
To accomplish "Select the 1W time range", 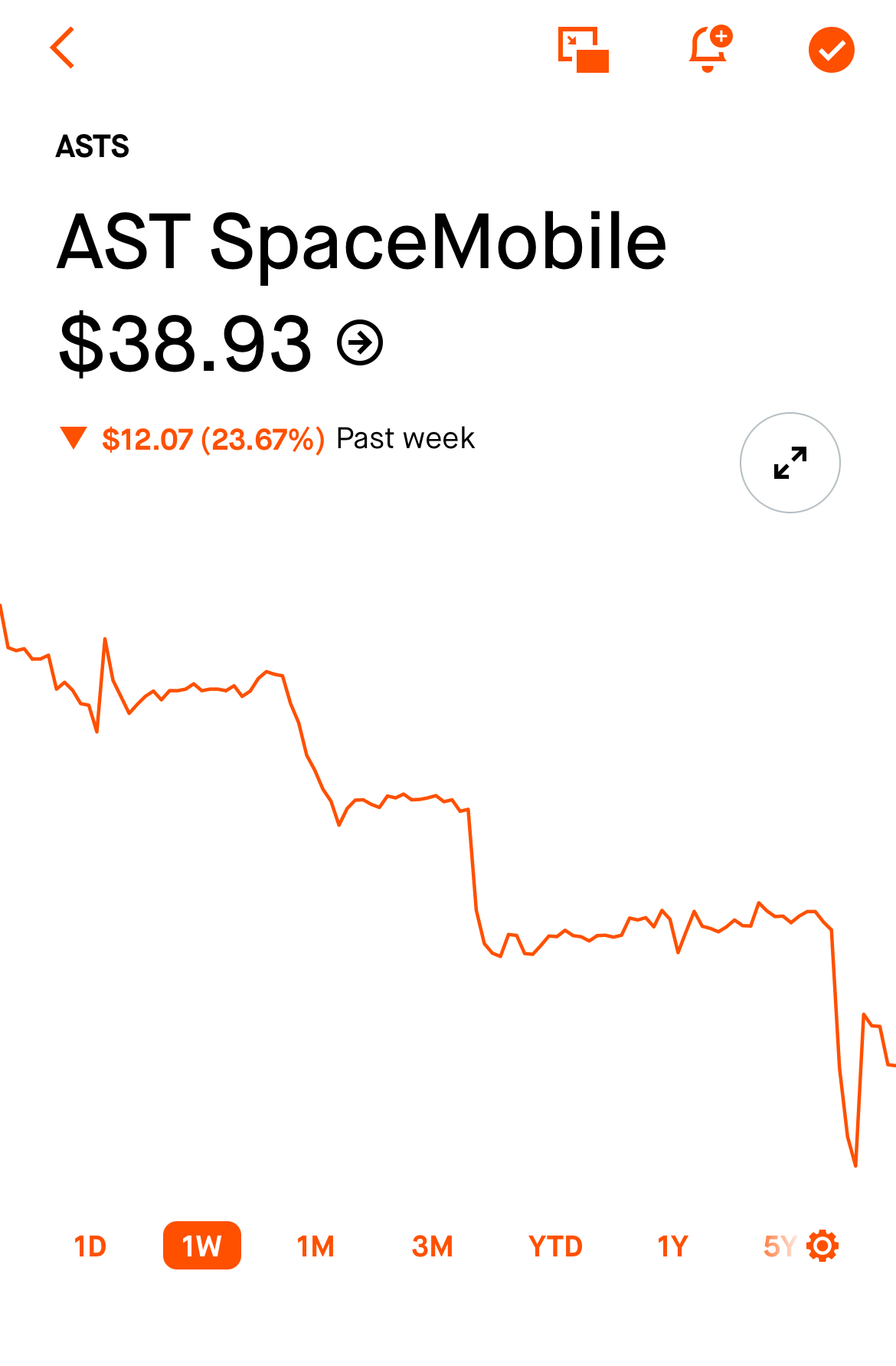I will 202,1246.
